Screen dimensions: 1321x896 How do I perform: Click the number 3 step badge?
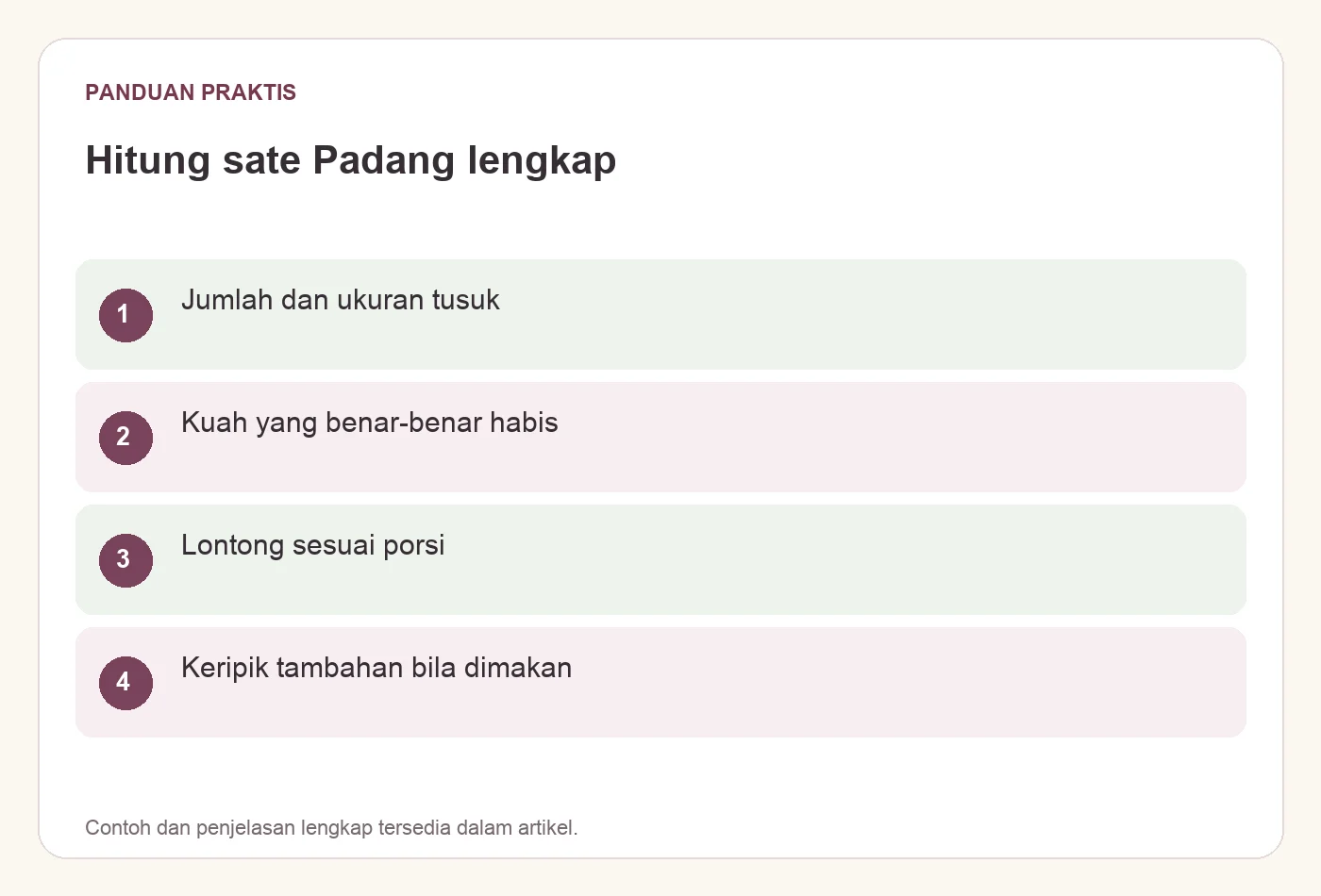click(x=125, y=560)
